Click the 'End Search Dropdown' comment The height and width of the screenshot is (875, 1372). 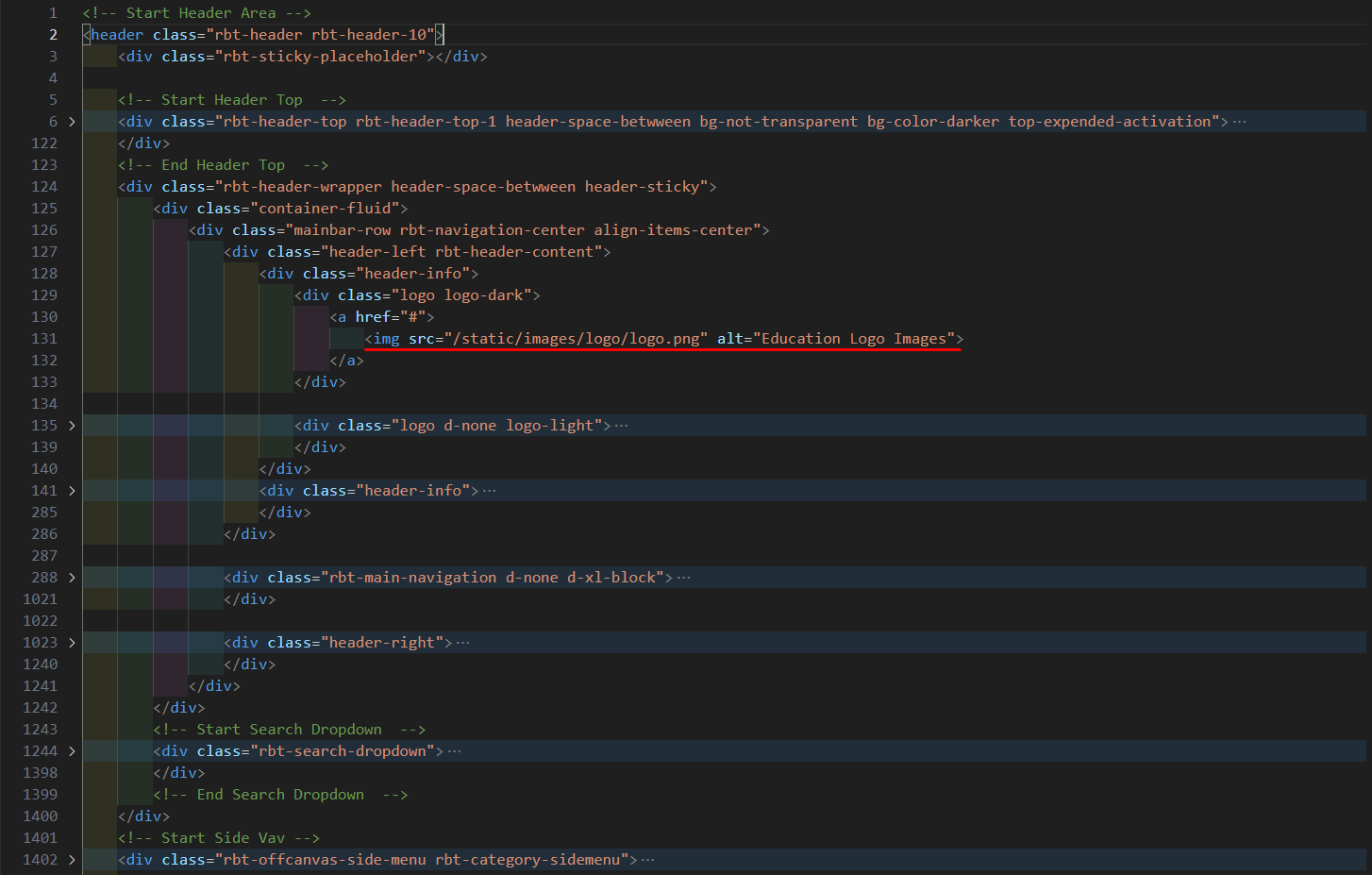tap(280, 795)
